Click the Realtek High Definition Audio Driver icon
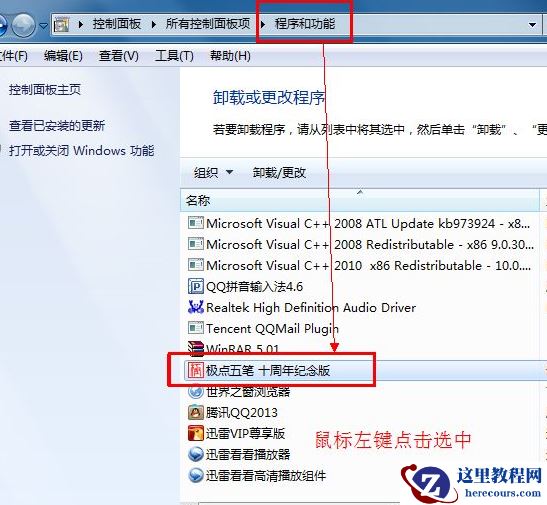 click(196, 307)
